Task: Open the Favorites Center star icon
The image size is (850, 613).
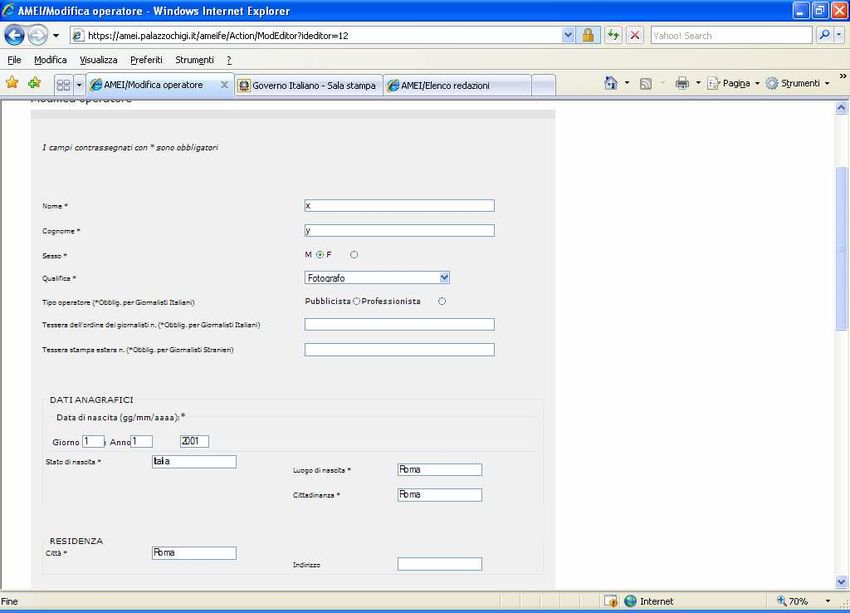Action: click(12, 84)
